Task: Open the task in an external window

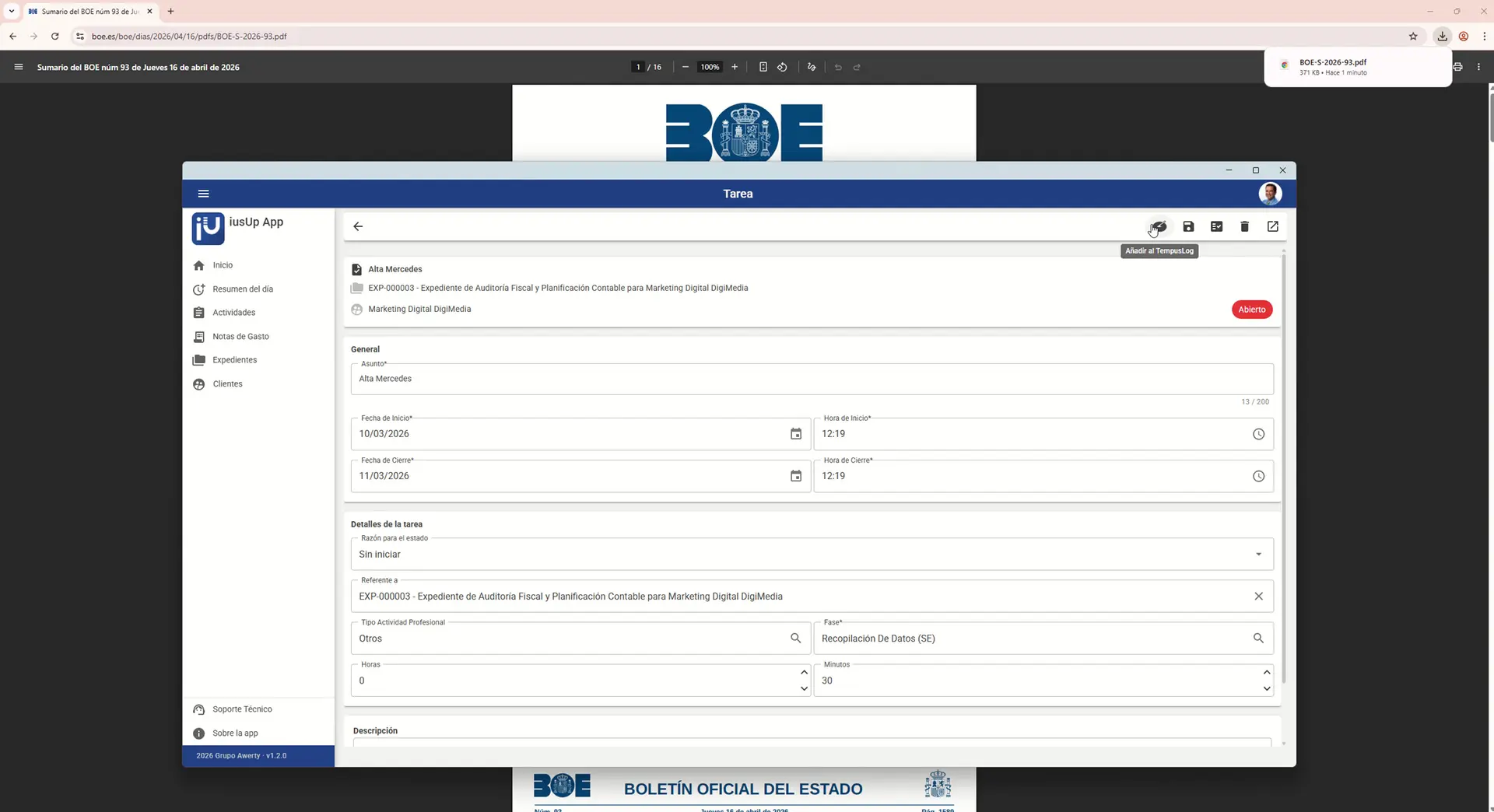Action: pyautogui.click(x=1272, y=226)
